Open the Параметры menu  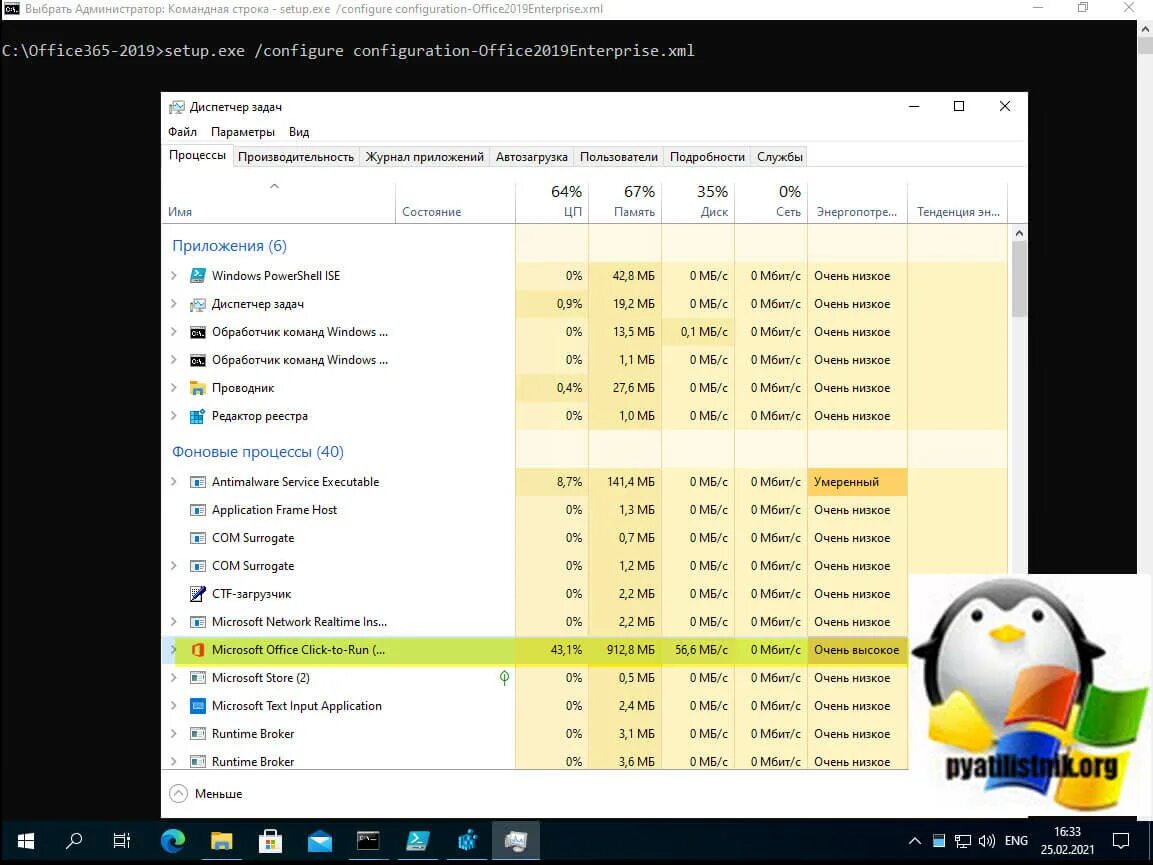(243, 132)
